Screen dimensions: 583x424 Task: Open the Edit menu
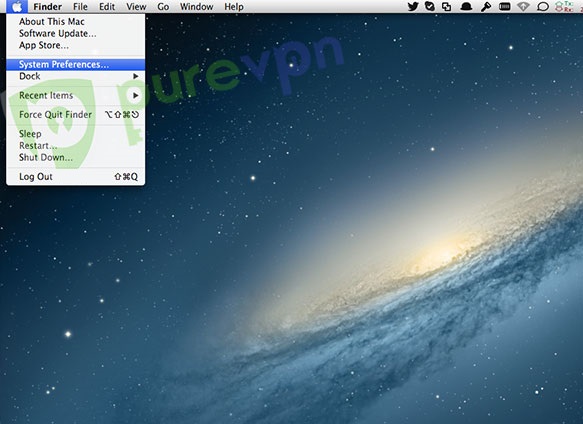pos(107,7)
